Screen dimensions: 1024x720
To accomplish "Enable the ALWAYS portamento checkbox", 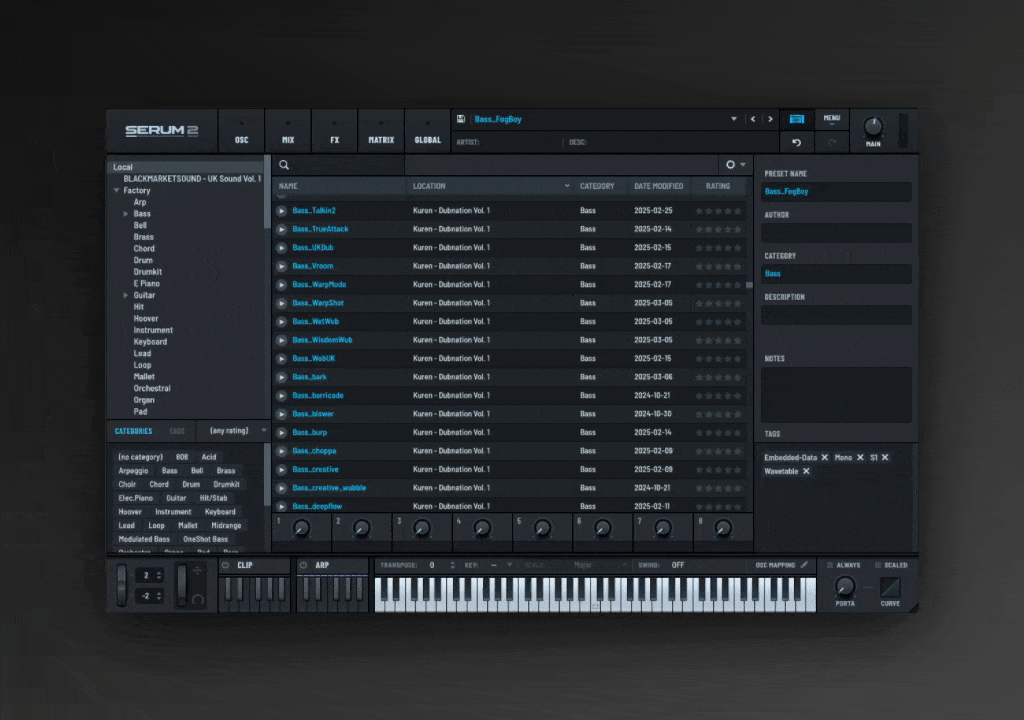I will 830,565.
